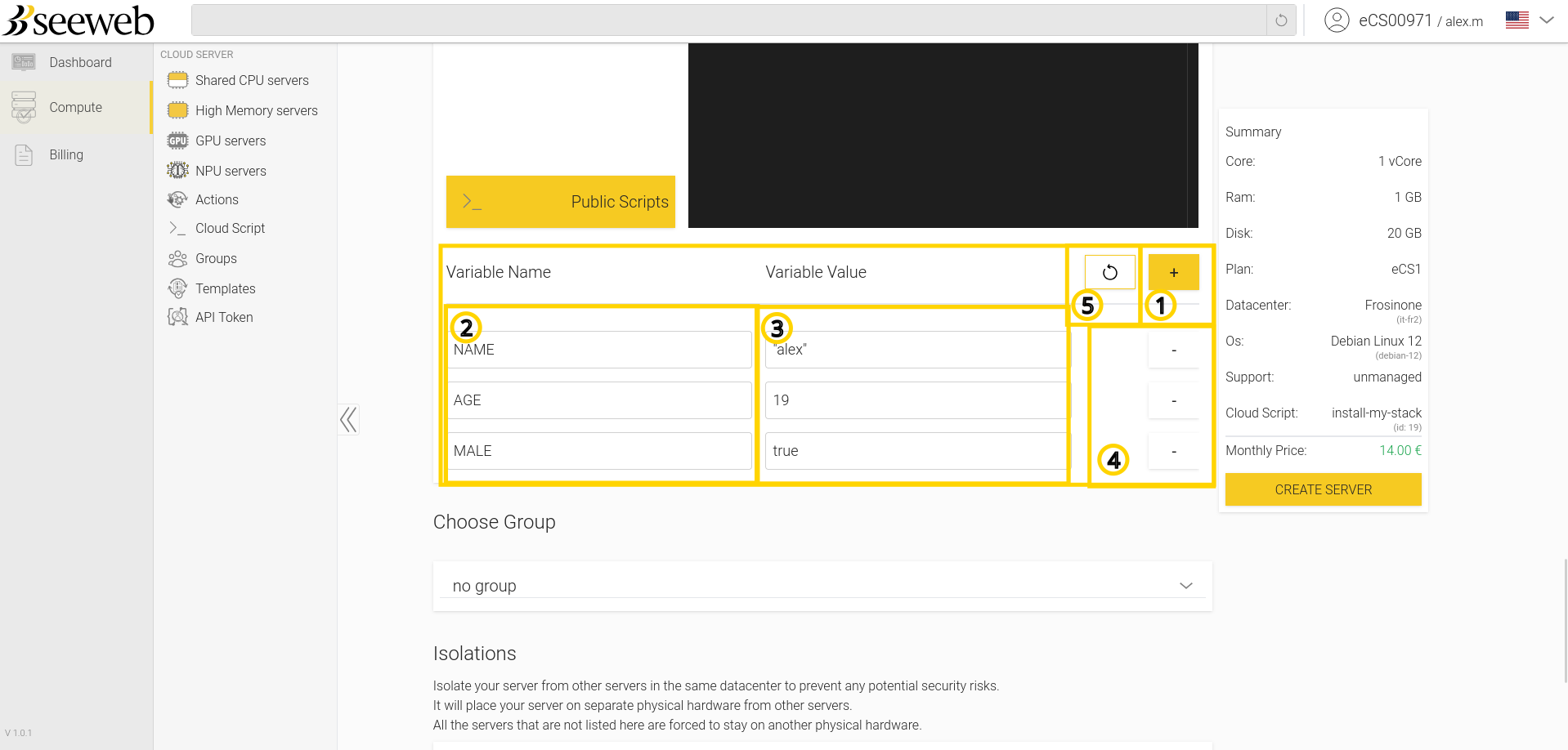Remove the AGE variable row
This screenshot has height=750, width=1568.
point(1174,400)
